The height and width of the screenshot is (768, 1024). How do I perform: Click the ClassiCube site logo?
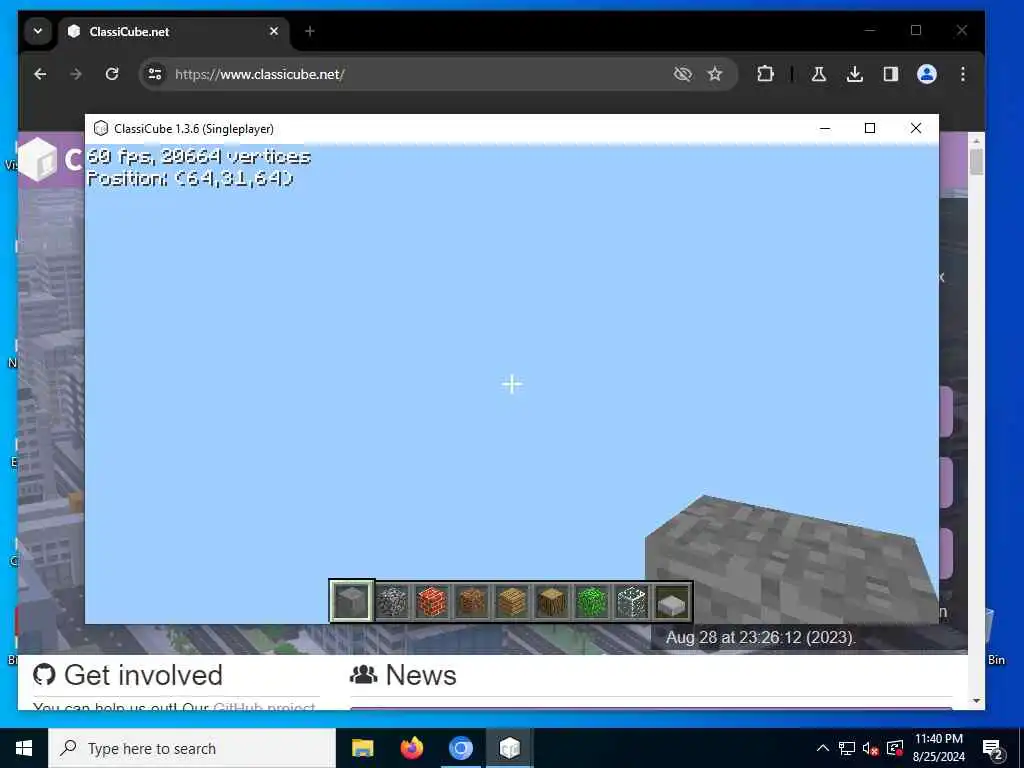(x=38, y=159)
